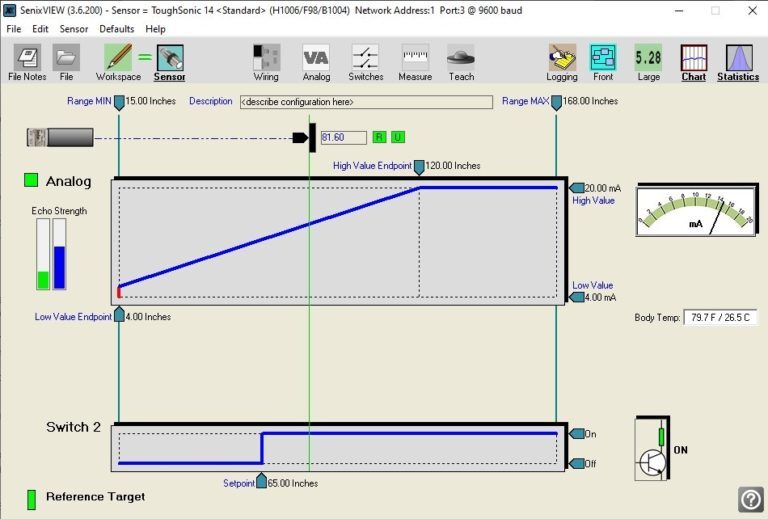The width and height of the screenshot is (768, 519).
Task: Click the 168.00 Inches Range MAX value
Action: [590, 101]
